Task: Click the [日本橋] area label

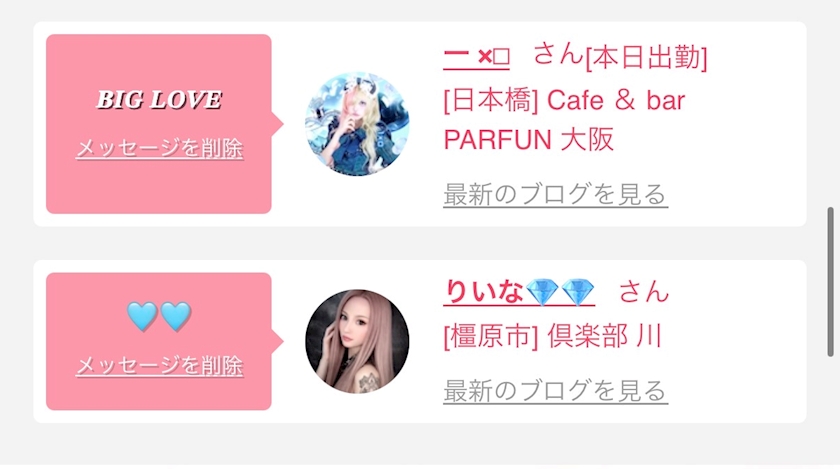Action: (491, 100)
